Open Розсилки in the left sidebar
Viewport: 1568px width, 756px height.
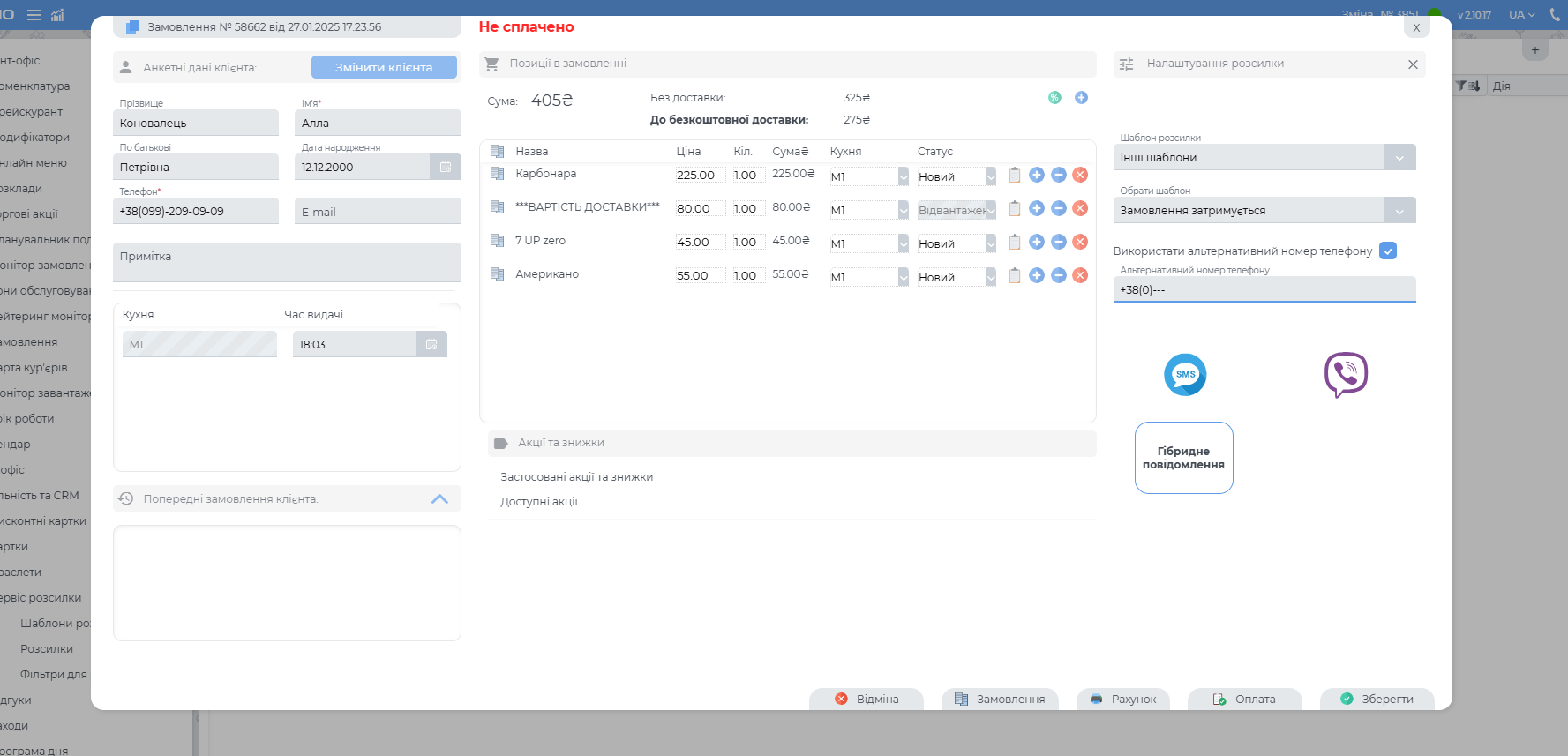click(x=47, y=649)
